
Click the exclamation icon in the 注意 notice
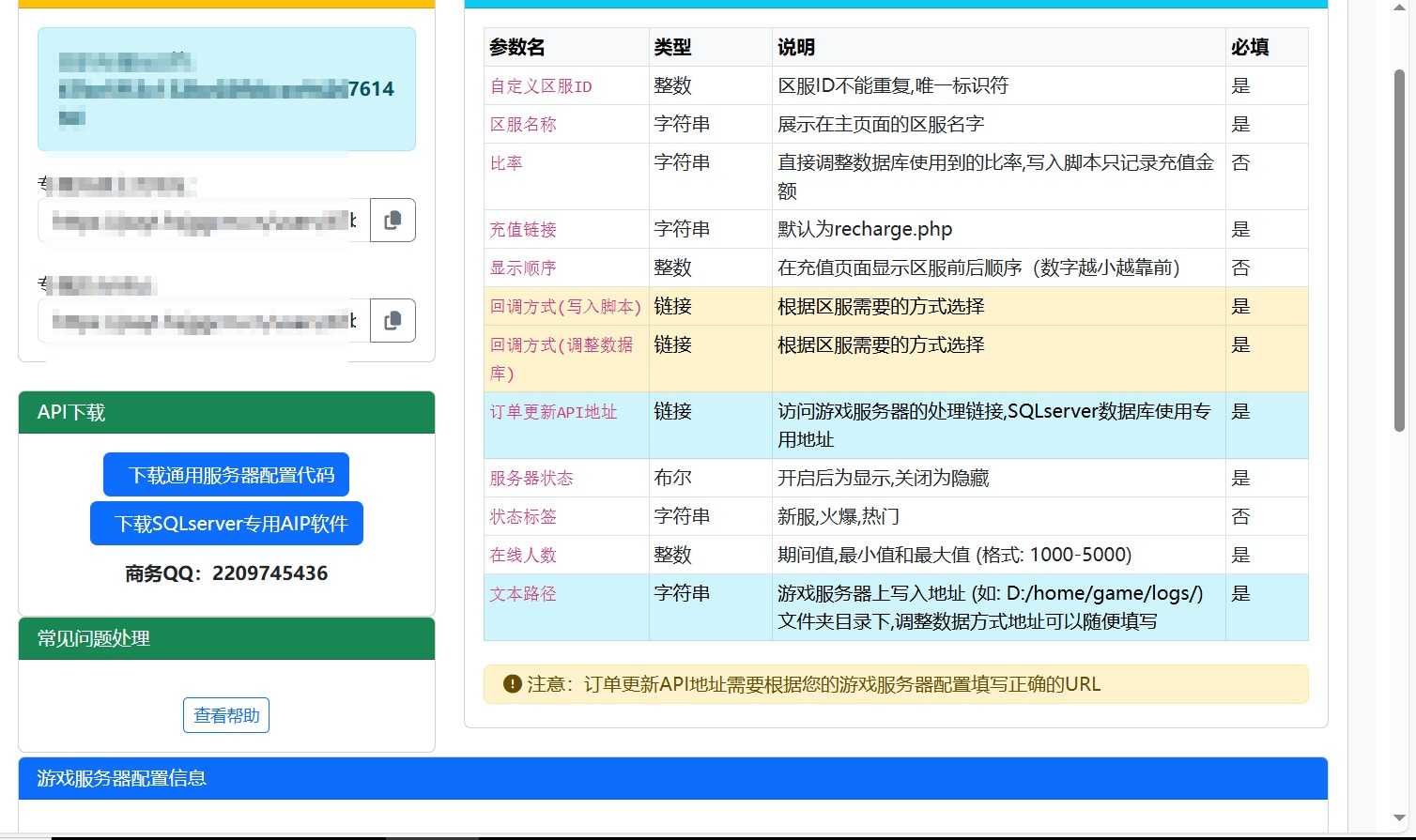coord(512,684)
